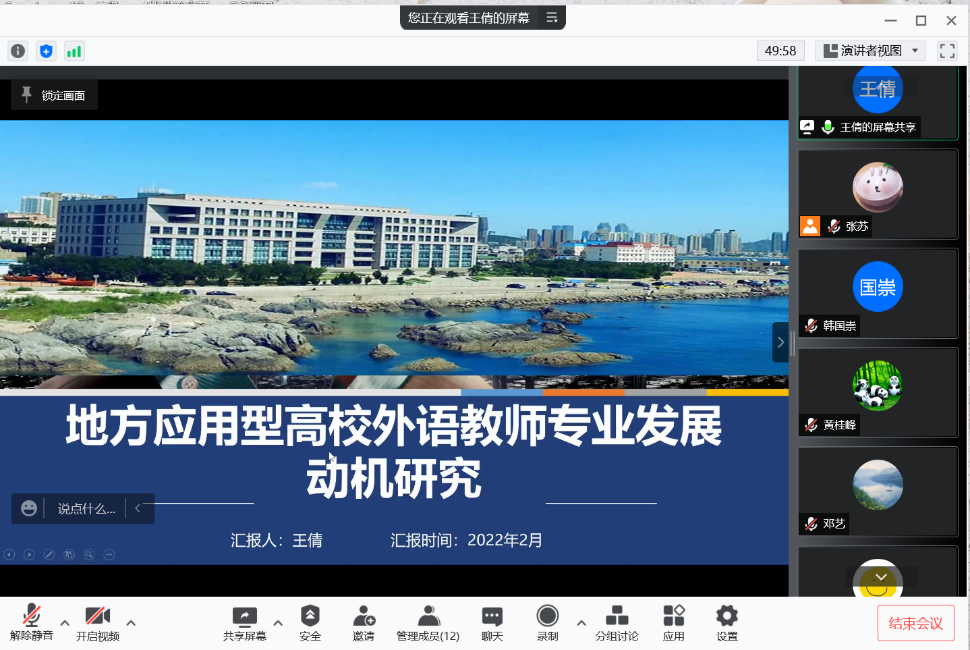The width and height of the screenshot is (970, 650).
Task: Open the 应用 apps panel
Action: pos(674,617)
